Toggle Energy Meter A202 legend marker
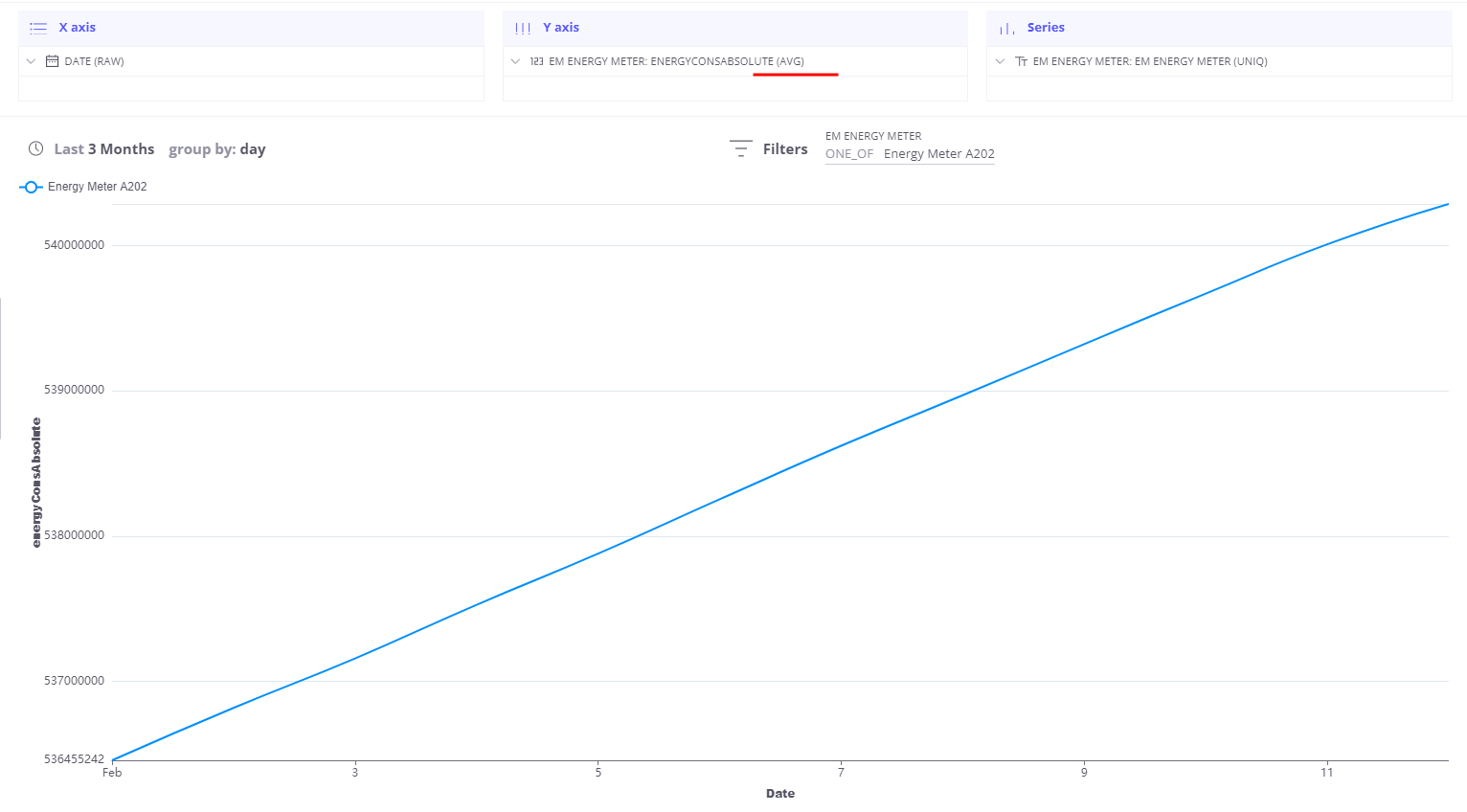1467x812 pixels. pyautogui.click(x=31, y=187)
